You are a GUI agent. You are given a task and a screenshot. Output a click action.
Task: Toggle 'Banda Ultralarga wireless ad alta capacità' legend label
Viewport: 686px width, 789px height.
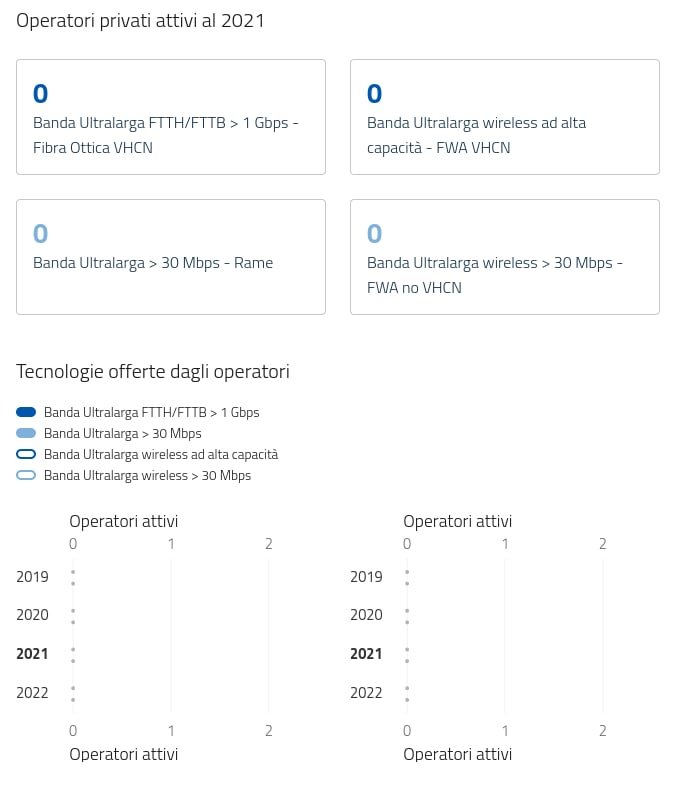pos(160,454)
